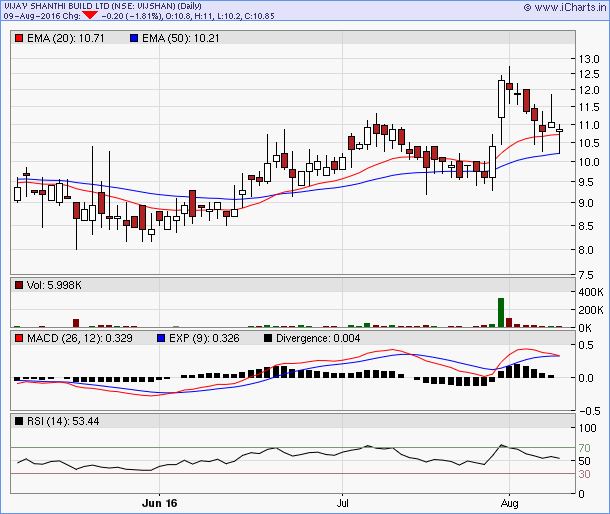
Task: Click the red down-arrow change indicator
Action: pyautogui.click(x=90, y=15)
